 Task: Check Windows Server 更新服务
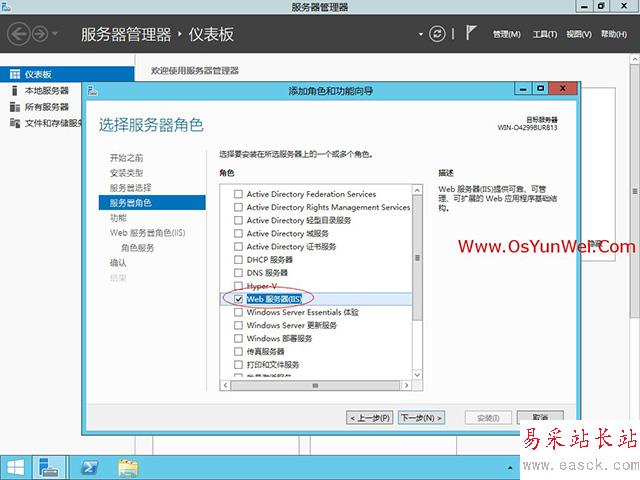pos(238,325)
